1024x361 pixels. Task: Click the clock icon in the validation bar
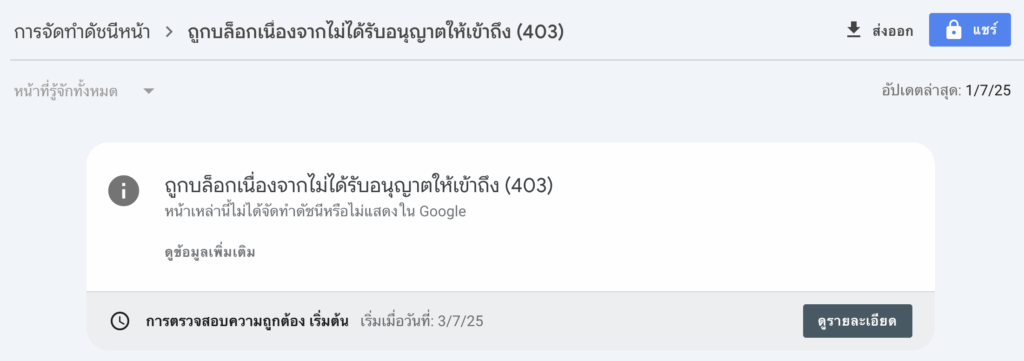pyautogui.click(x=120, y=321)
